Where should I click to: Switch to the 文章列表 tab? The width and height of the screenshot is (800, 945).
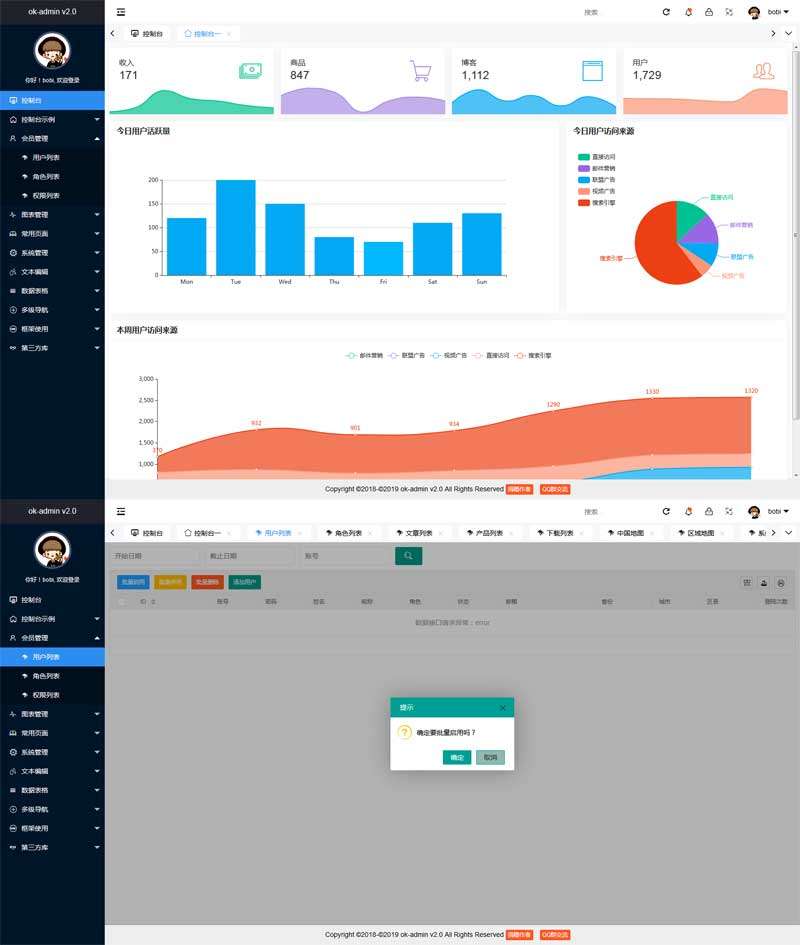click(412, 533)
